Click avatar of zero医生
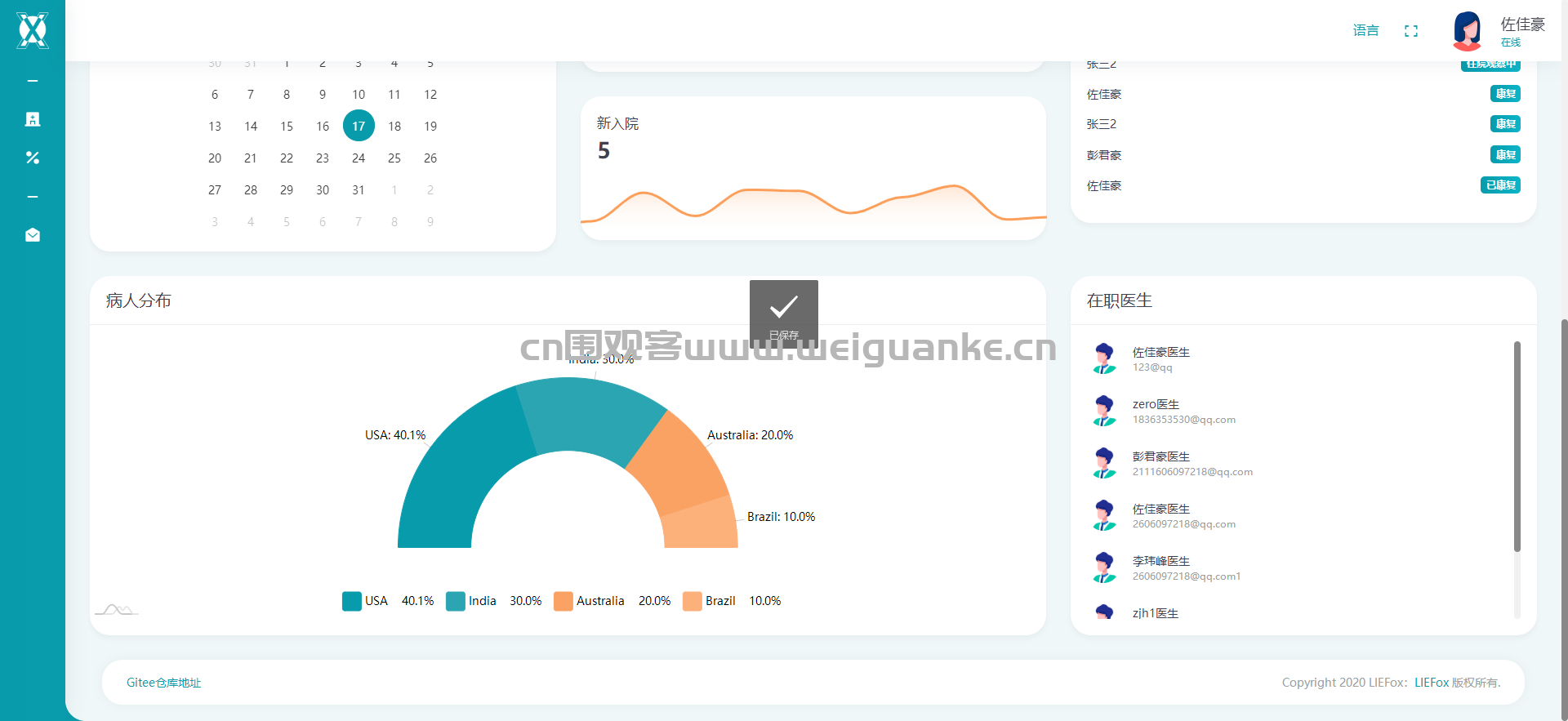Screen dimensions: 1568x721 tap(1104, 411)
